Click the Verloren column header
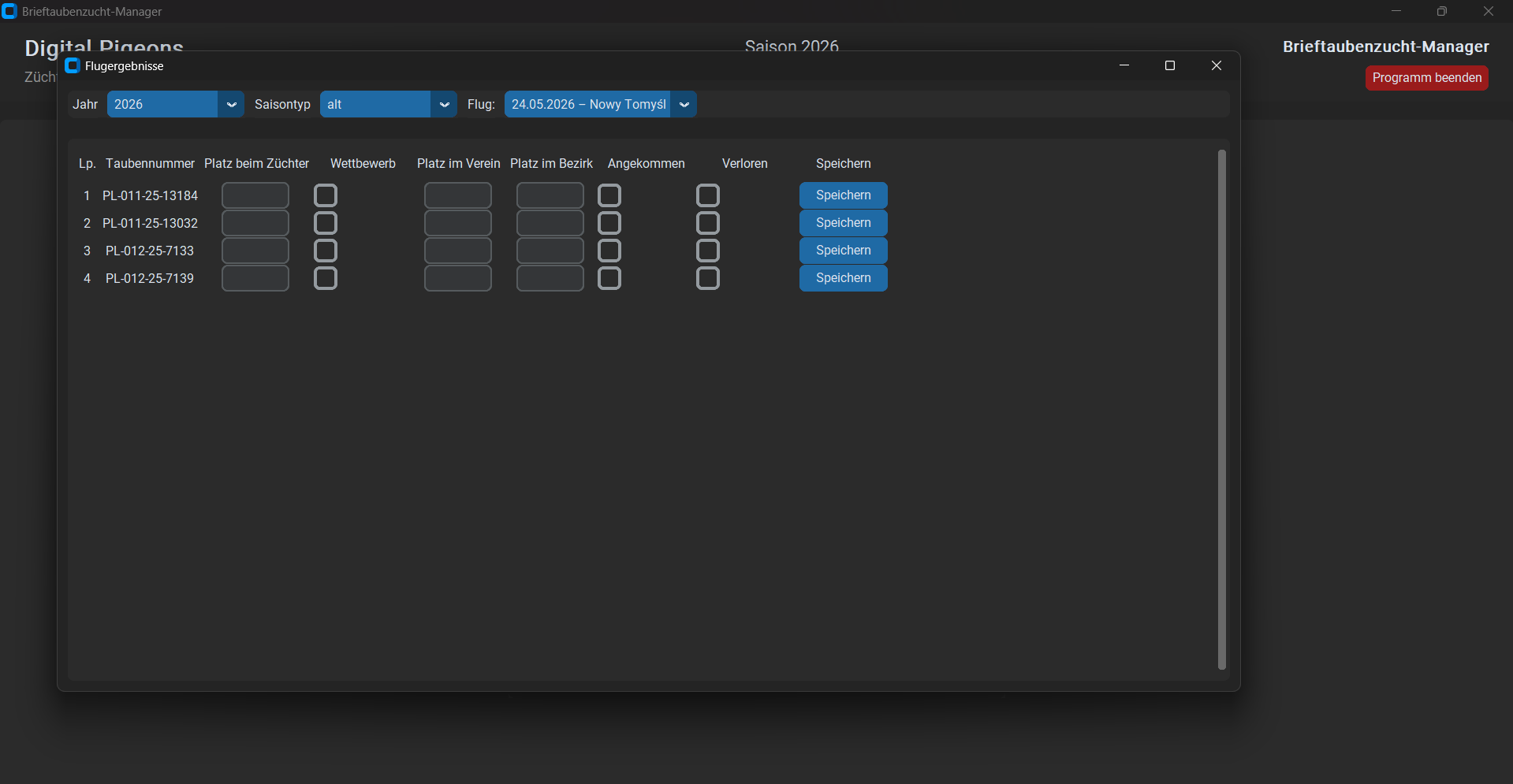 coord(744,163)
